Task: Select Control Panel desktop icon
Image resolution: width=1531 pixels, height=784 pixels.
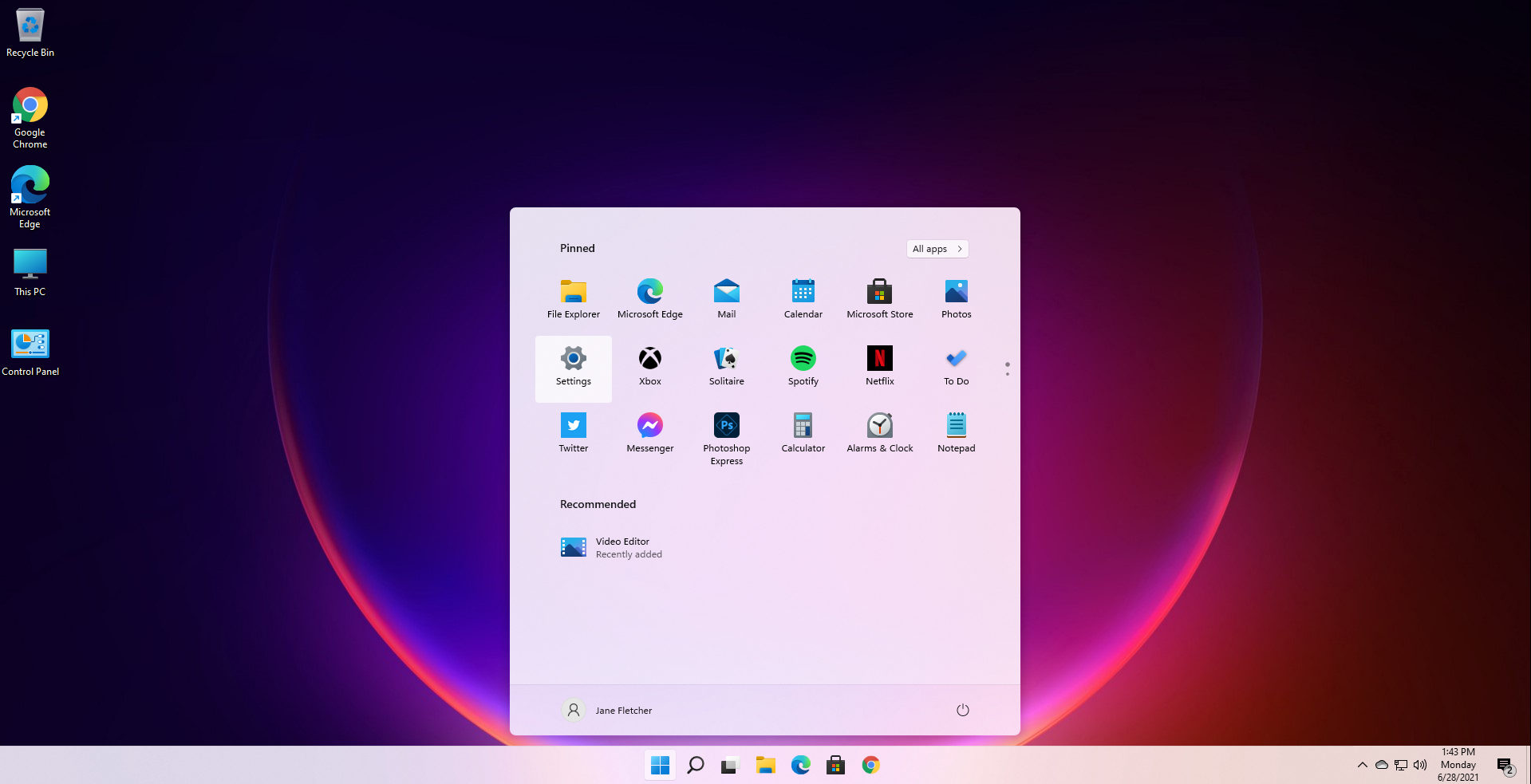Action: point(30,352)
